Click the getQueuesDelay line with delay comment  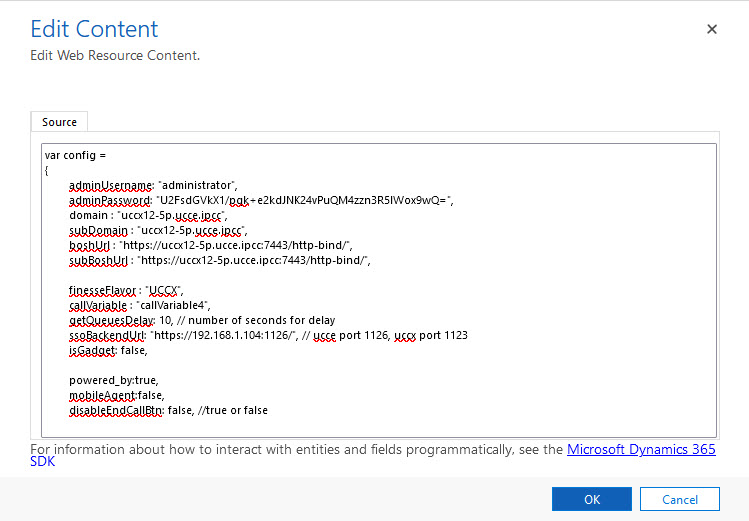pos(201,320)
